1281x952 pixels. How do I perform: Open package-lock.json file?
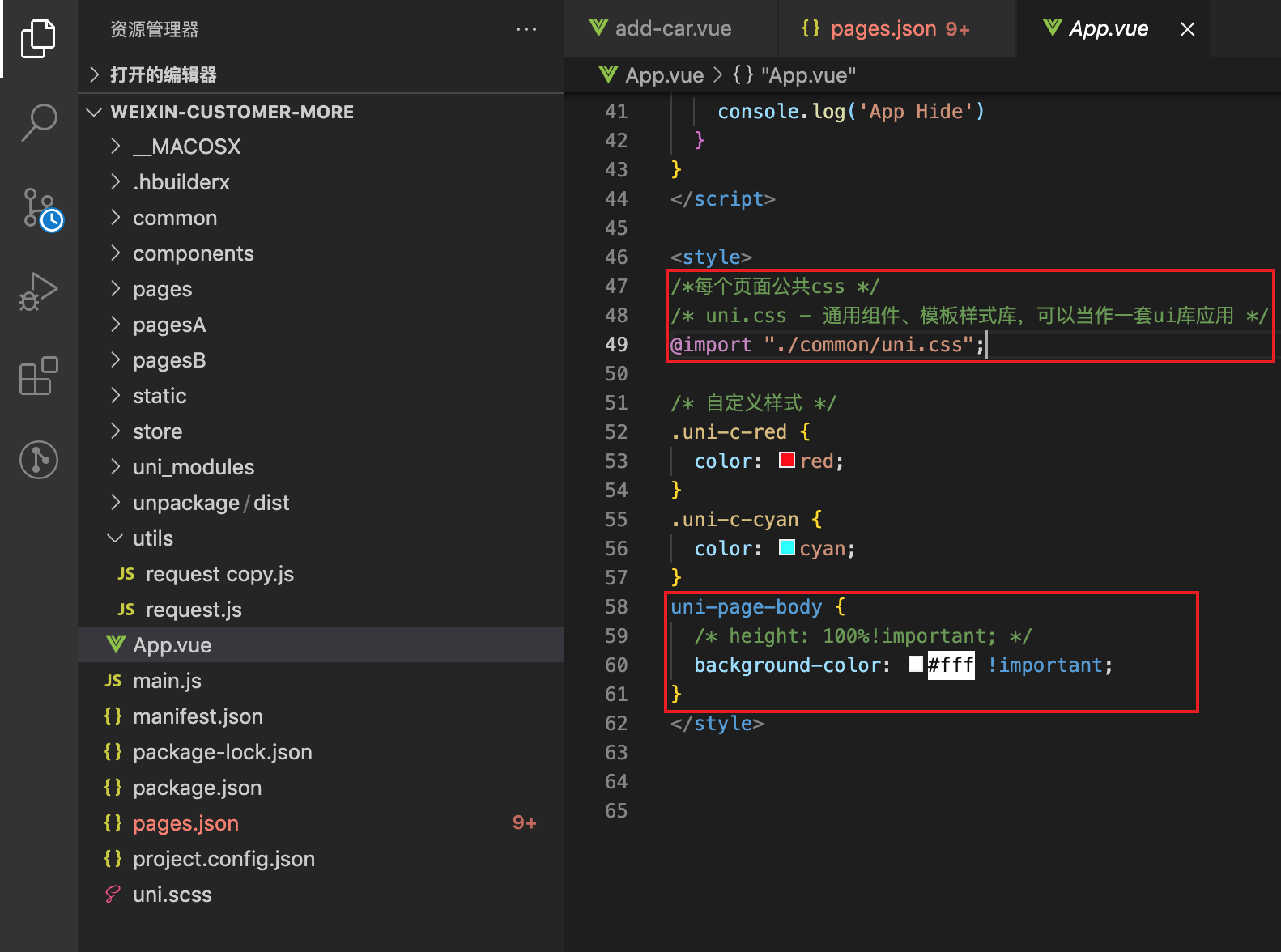point(321,752)
